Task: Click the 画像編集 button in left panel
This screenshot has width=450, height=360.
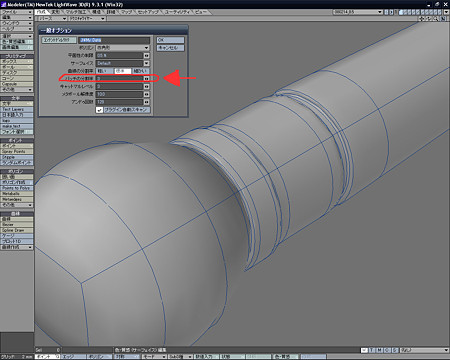Action: click(17, 47)
